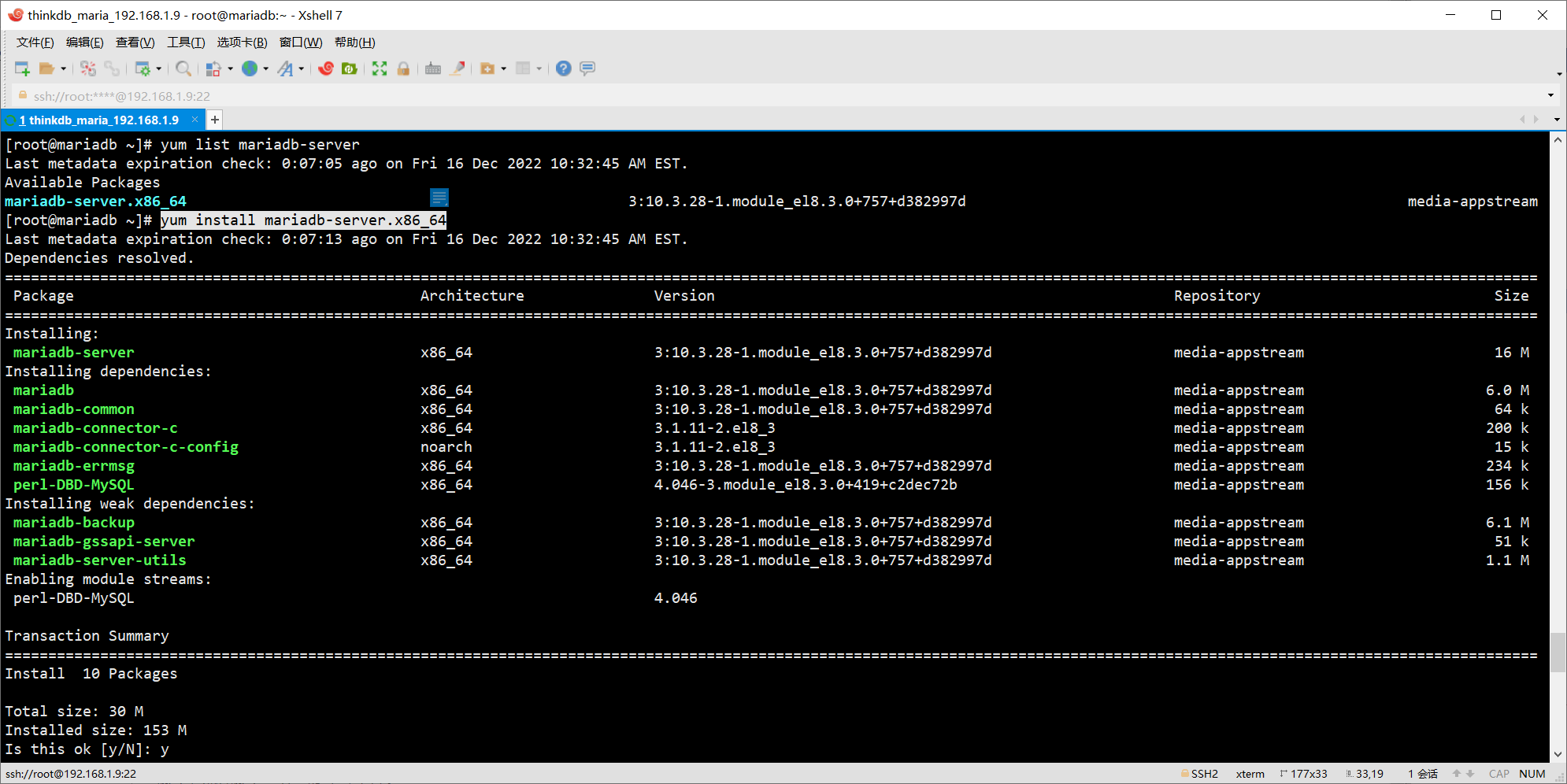Click the Xshell app icon in title bar
The image size is (1567, 784).
click(x=15, y=15)
